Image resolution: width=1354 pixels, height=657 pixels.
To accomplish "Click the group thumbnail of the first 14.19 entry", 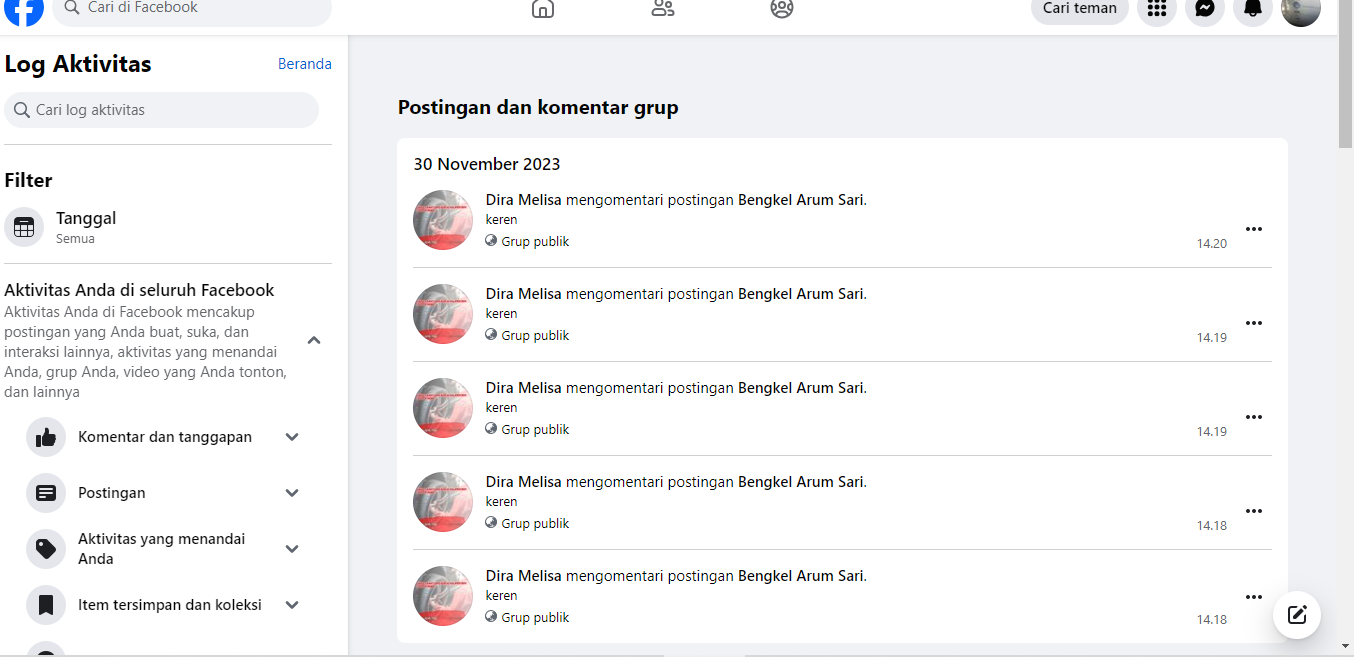I will 443,314.
